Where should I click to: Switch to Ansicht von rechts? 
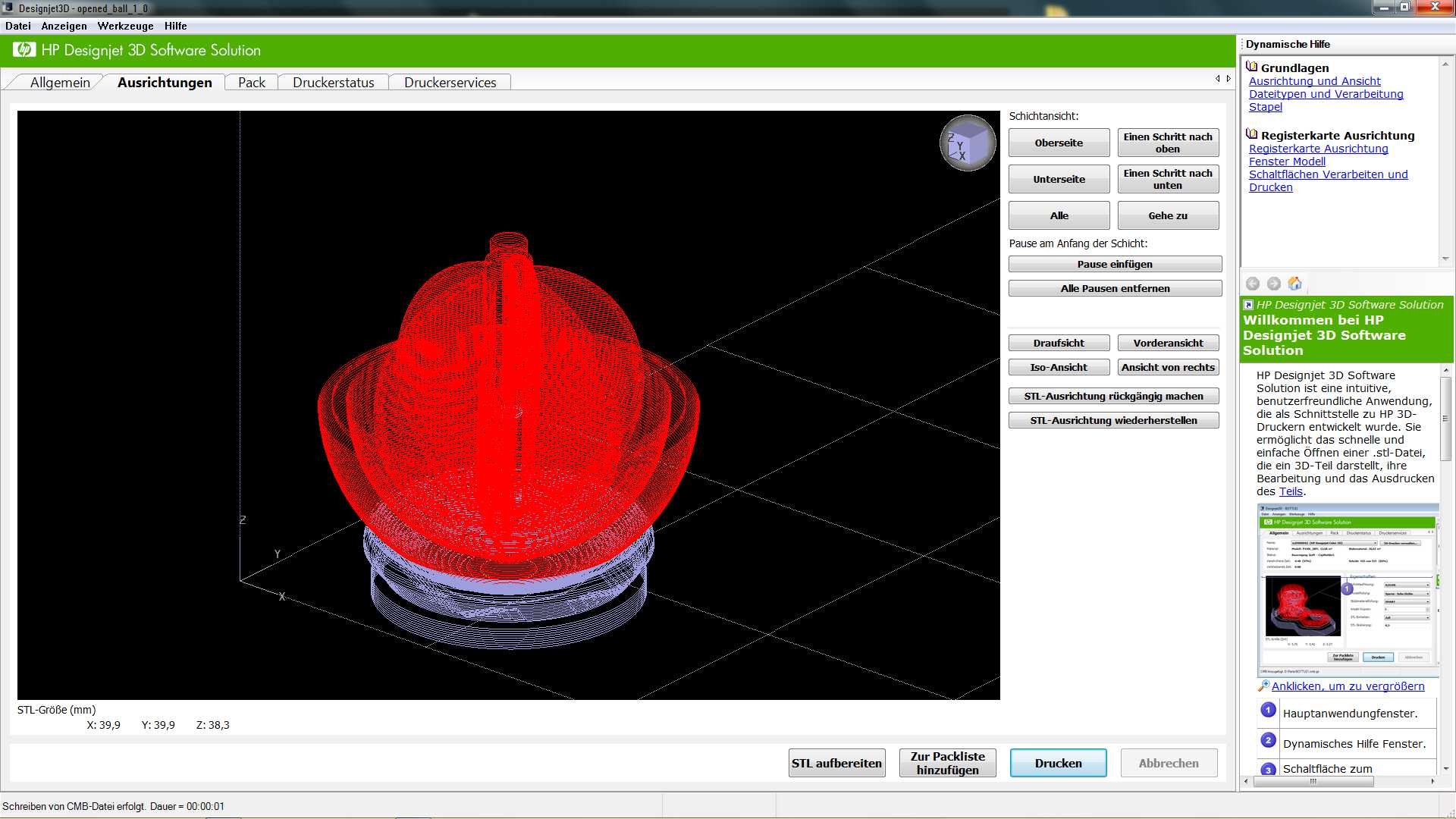click(x=1169, y=367)
